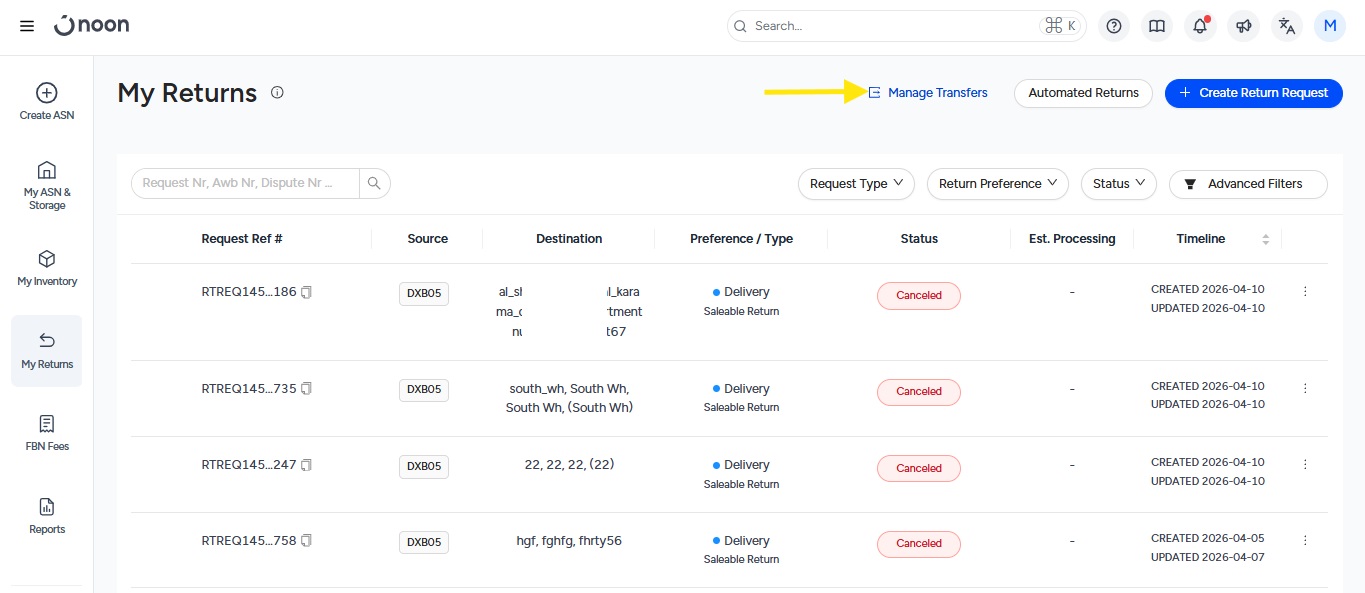Open Reports from the sidebar
The width and height of the screenshot is (1365, 593).
tap(47, 516)
